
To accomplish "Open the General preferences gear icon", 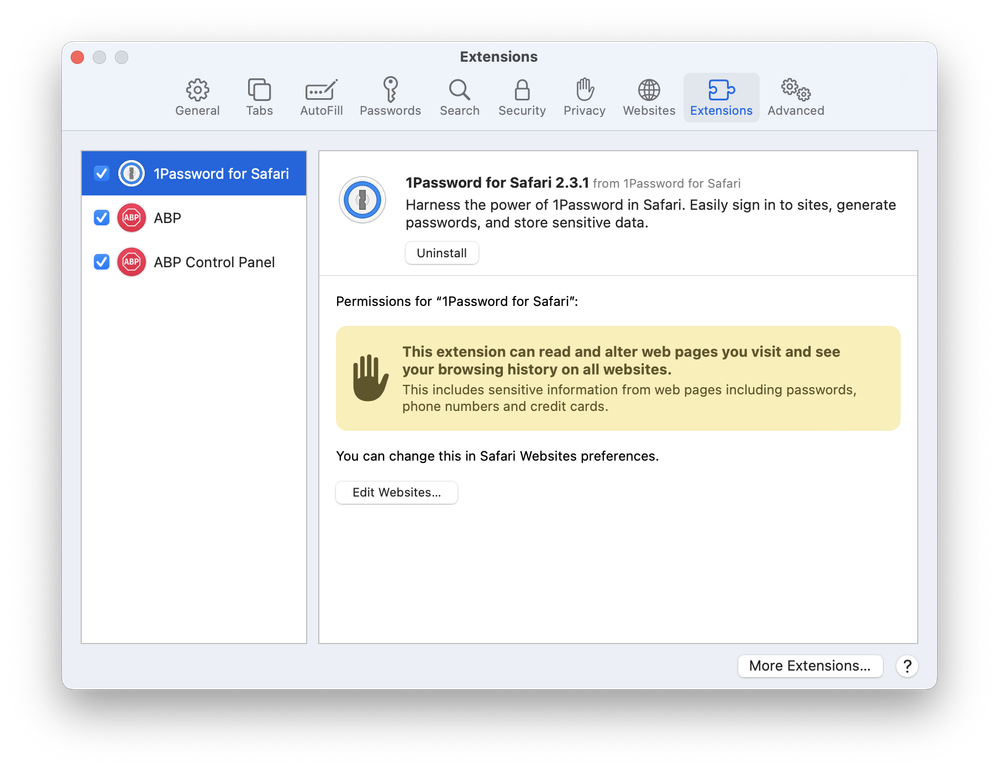I will pyautogui.click(x=197, y=97).
